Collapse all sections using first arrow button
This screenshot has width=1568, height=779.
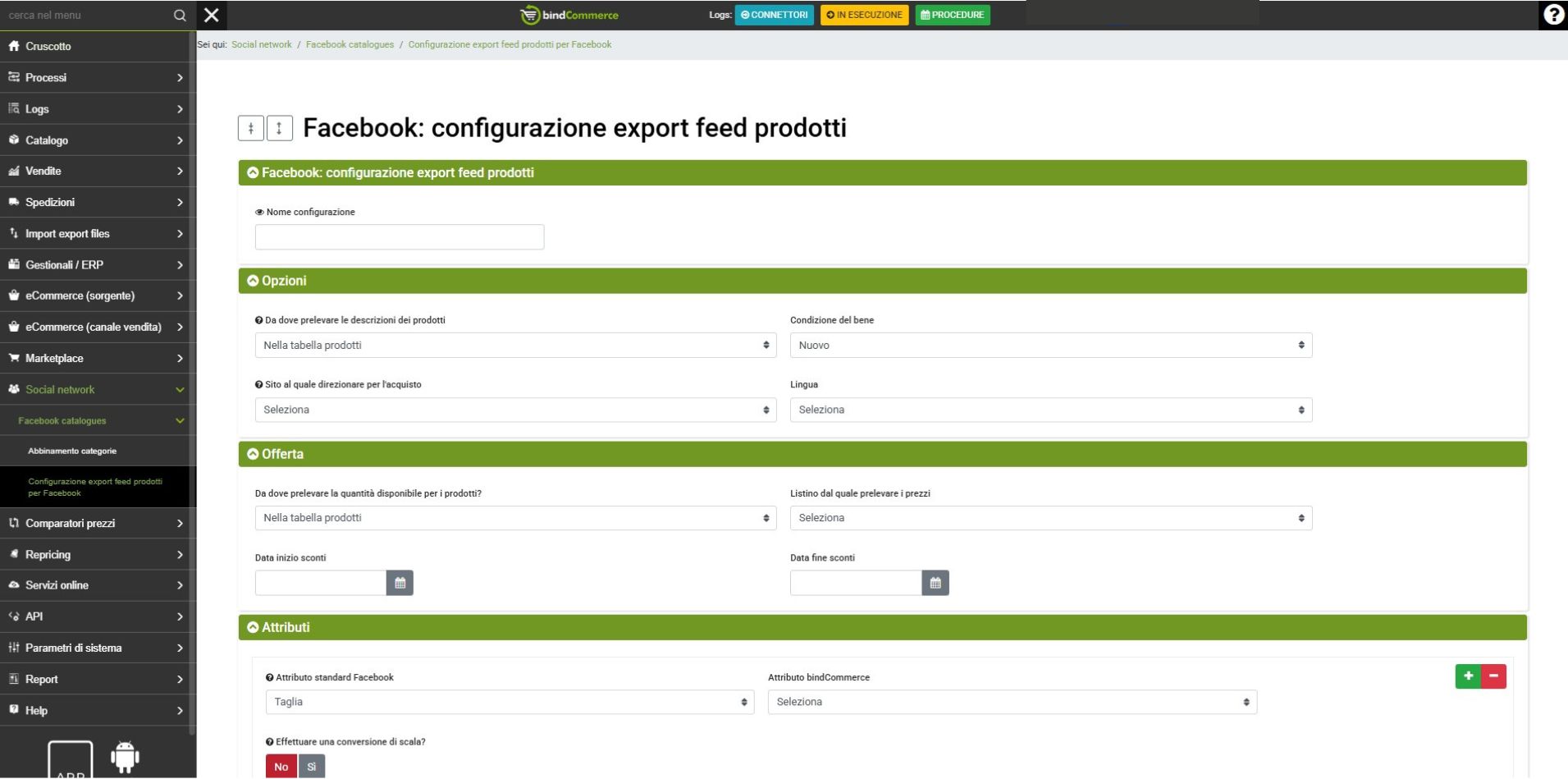[251, 128]
